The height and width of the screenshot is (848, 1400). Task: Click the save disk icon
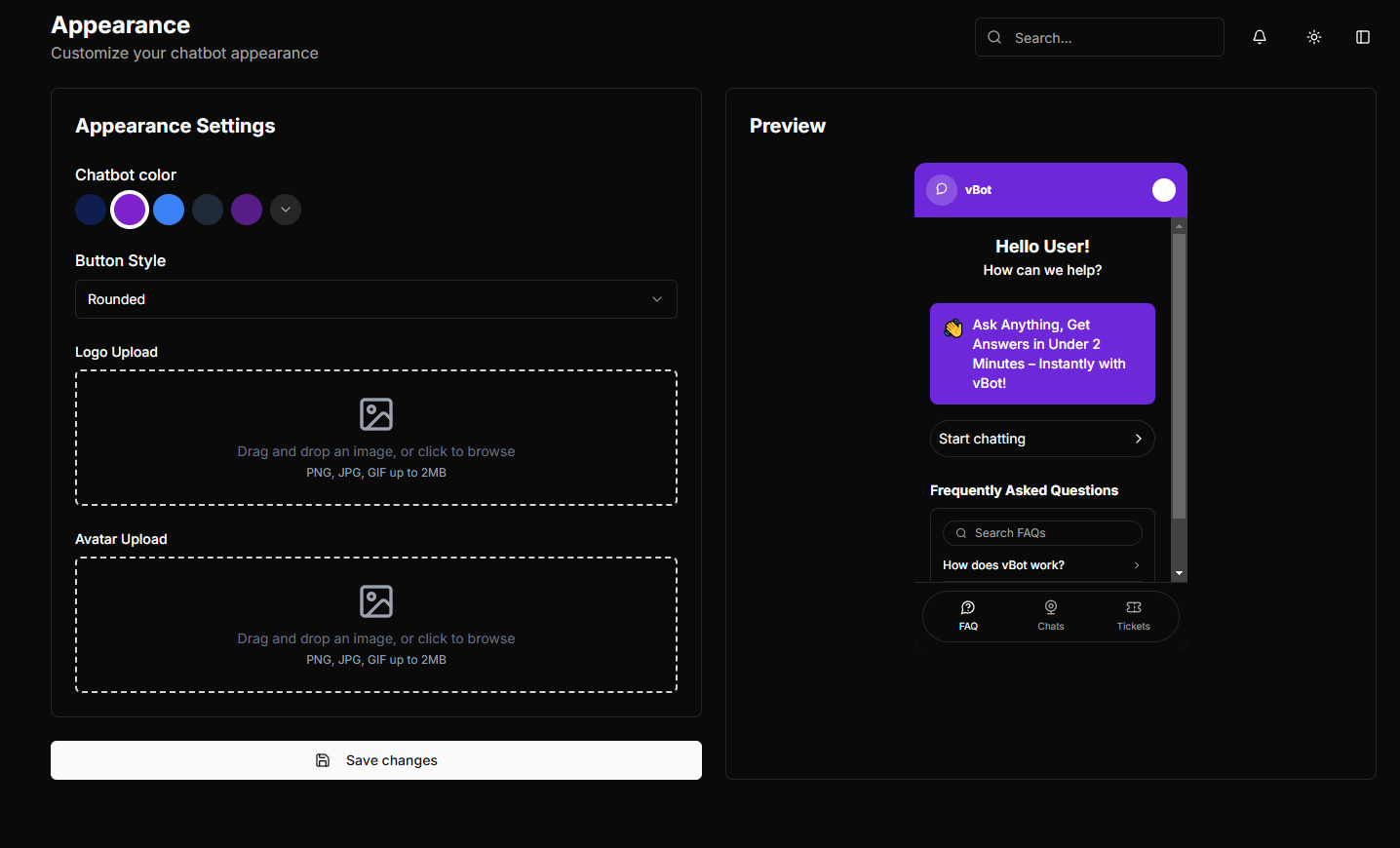point(323,760)
